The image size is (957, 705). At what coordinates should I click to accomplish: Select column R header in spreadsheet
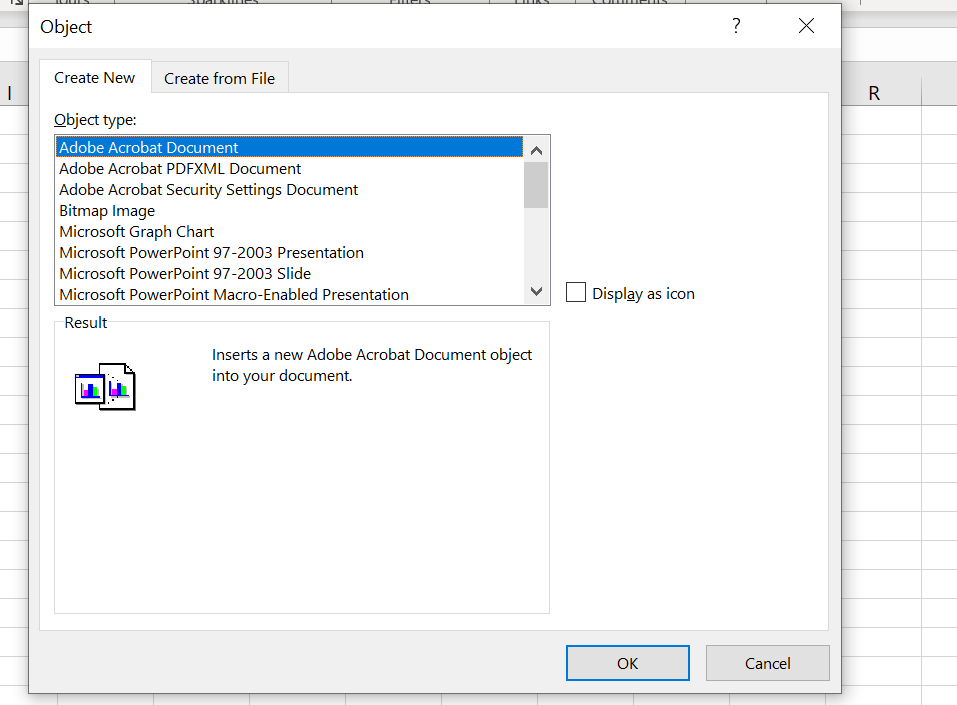874,94
